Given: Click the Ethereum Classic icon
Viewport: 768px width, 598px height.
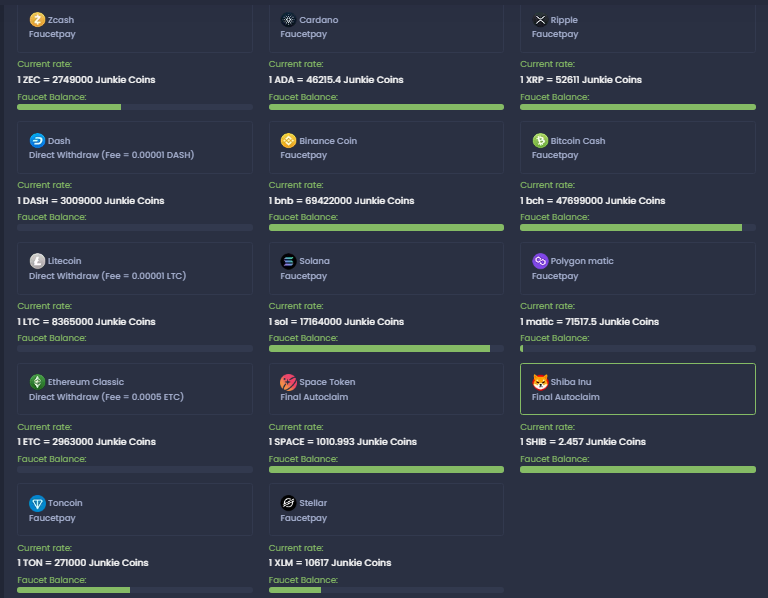Looking at the screenshot, I should click(x=37, y=382).
